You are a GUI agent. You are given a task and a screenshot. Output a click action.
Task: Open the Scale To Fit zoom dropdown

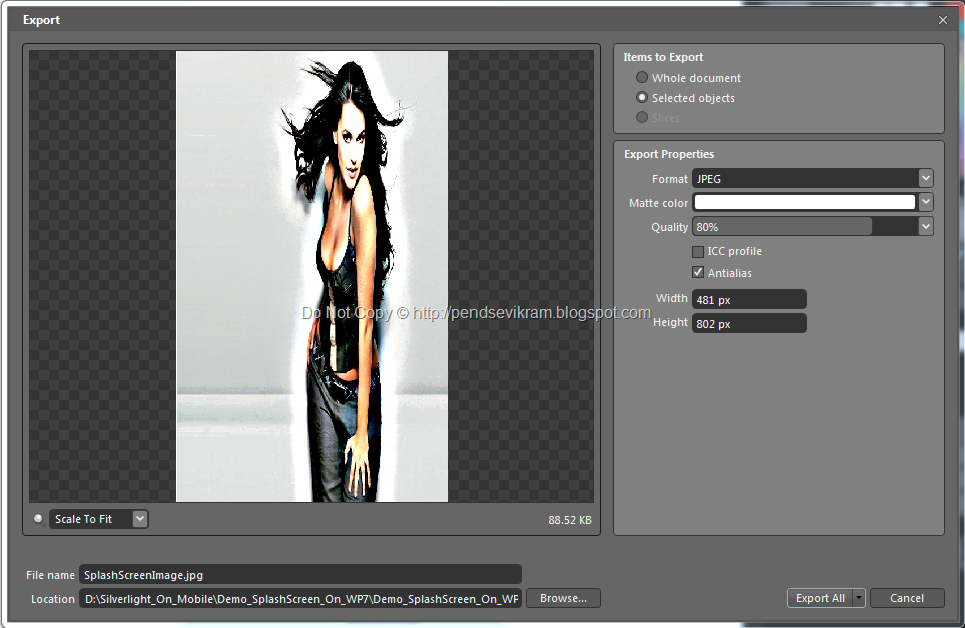tap(98, 519)
